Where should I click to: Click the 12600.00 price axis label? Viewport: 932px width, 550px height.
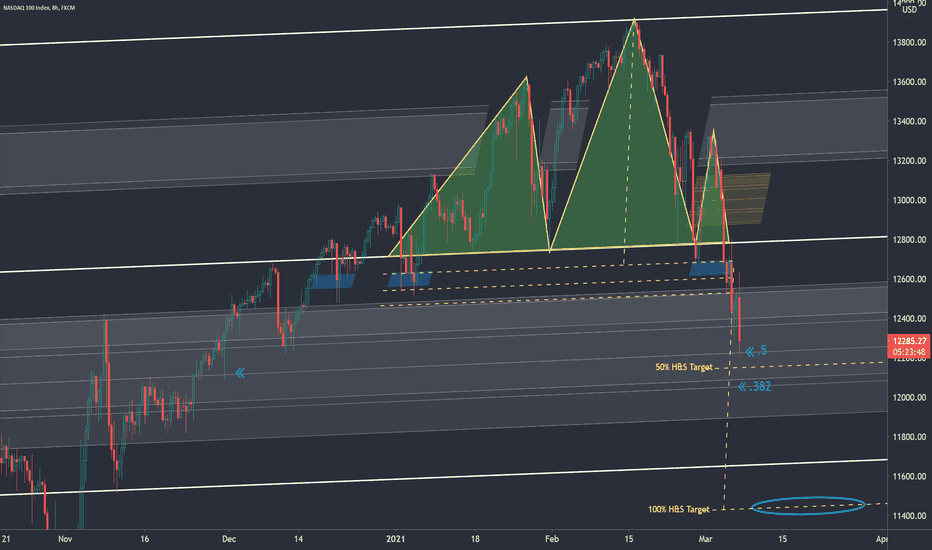(x=909, y=279)
